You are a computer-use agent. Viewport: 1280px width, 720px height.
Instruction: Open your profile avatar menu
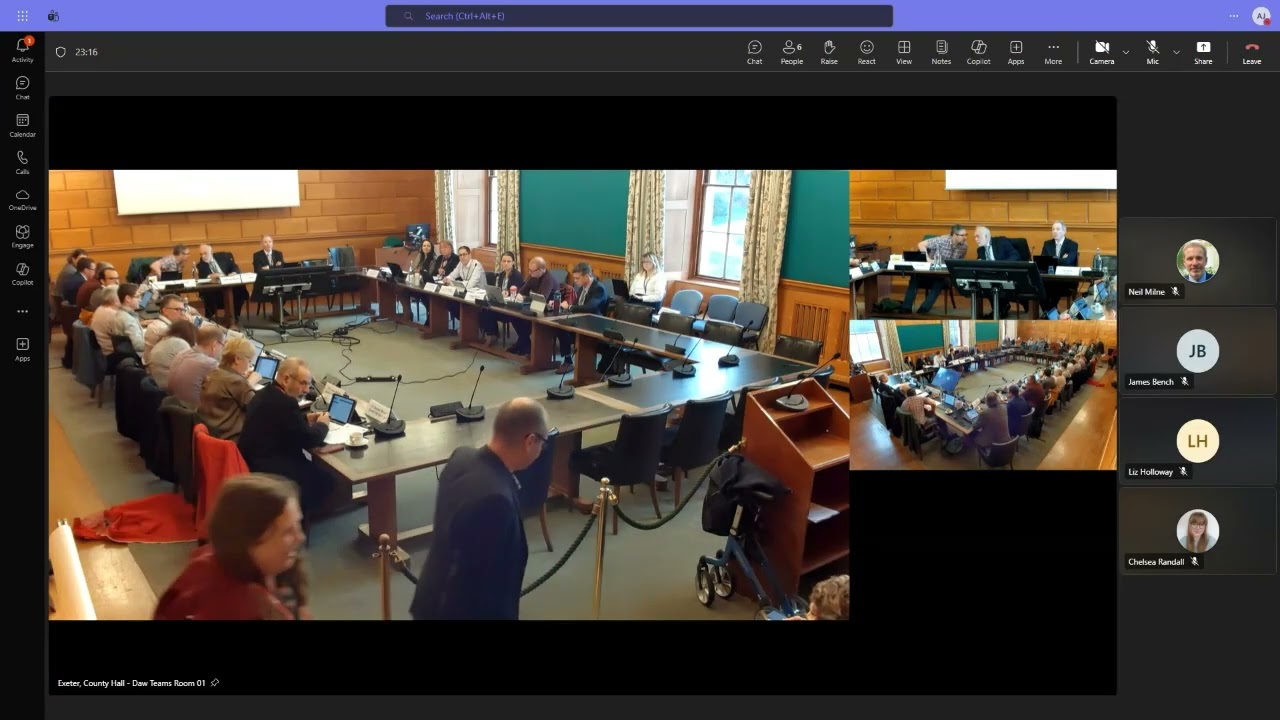coord(1261,16)
